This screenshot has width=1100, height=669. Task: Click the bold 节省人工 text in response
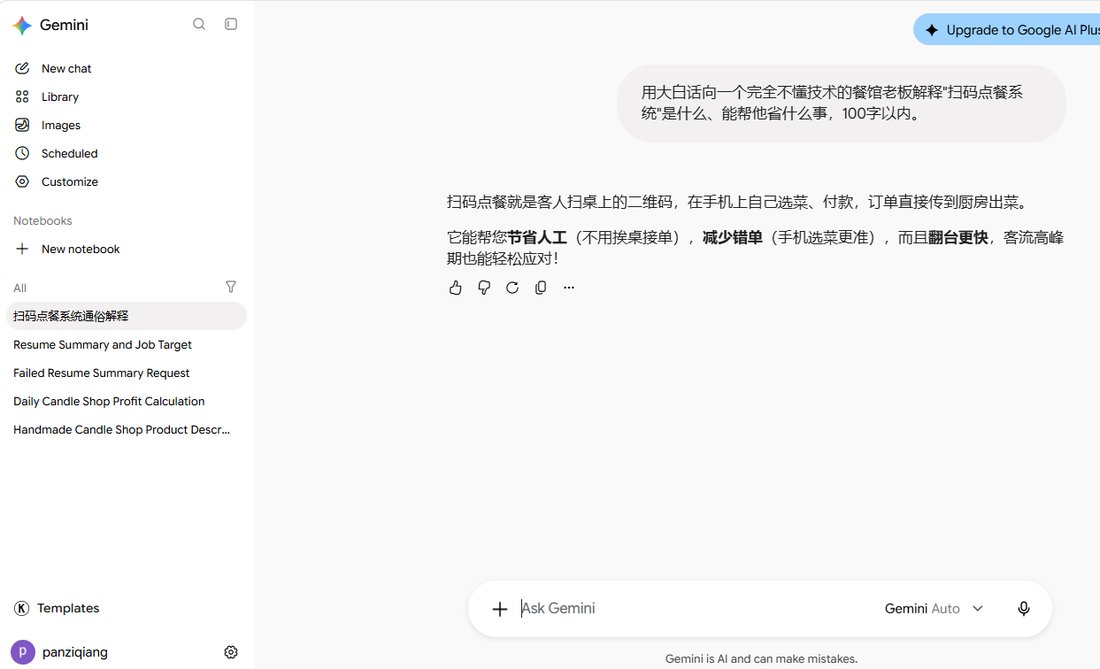click(537, 238)
